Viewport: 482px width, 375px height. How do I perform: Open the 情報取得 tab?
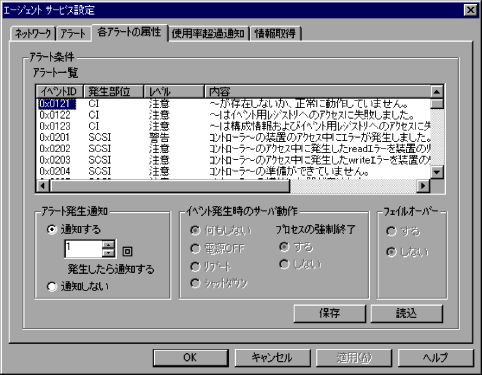tap(275, 34)
